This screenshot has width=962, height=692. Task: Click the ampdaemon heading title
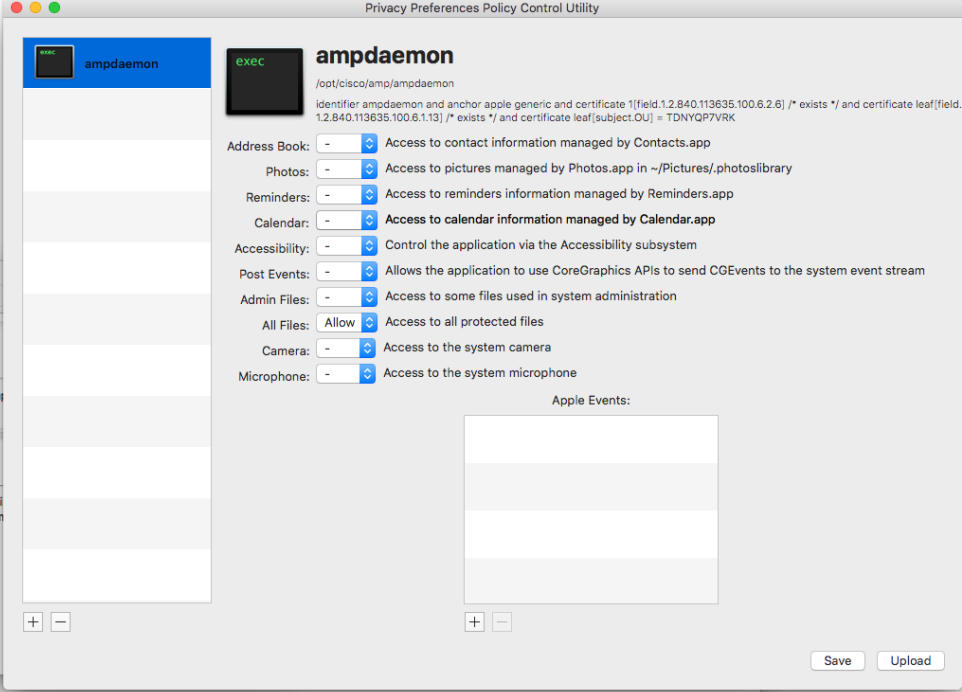point(385,56)
